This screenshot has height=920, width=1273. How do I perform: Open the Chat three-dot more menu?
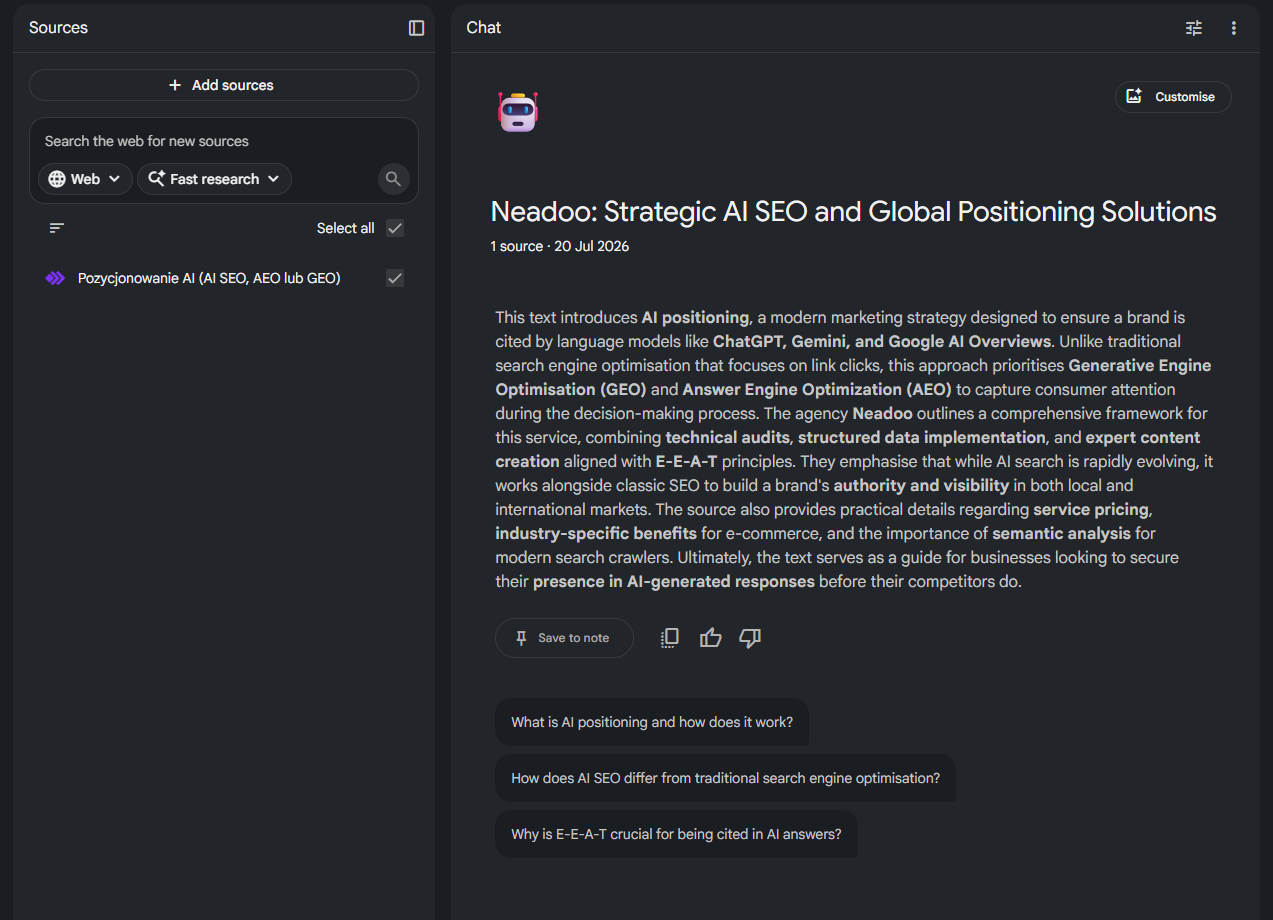[1234, 28]
